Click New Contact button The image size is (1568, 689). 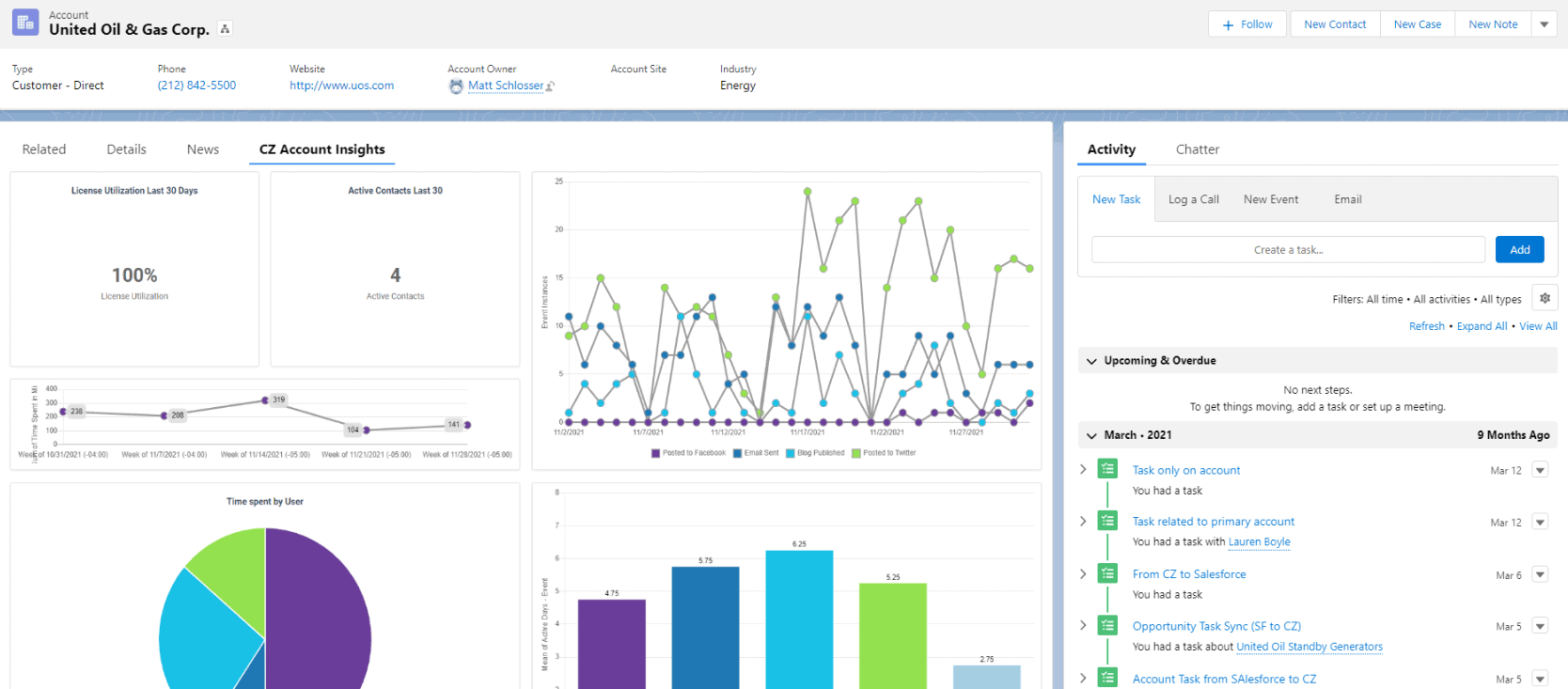1335,24
